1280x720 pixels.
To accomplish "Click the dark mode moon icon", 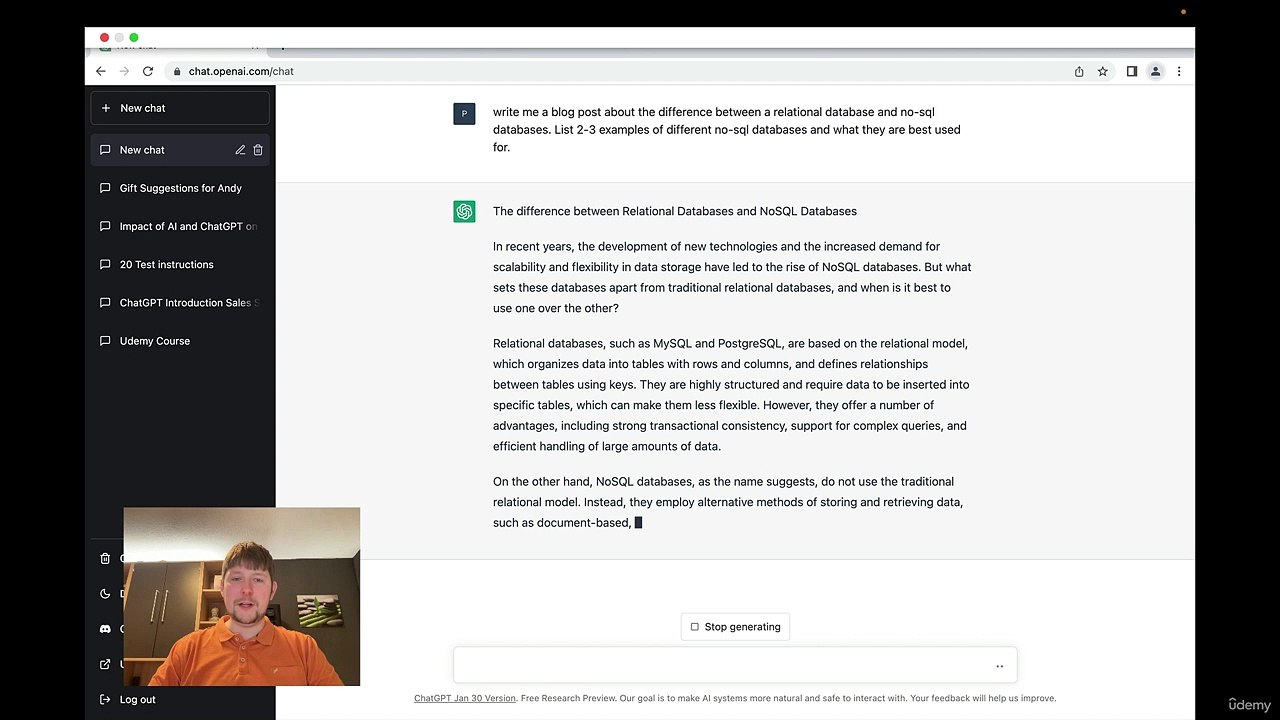I will (105, 594).
